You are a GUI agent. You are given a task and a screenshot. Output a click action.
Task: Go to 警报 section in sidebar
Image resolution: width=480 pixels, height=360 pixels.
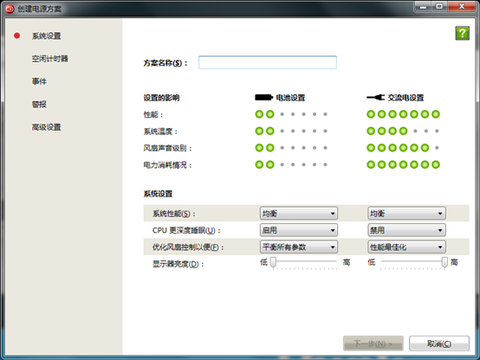click(x=39, y=104)
